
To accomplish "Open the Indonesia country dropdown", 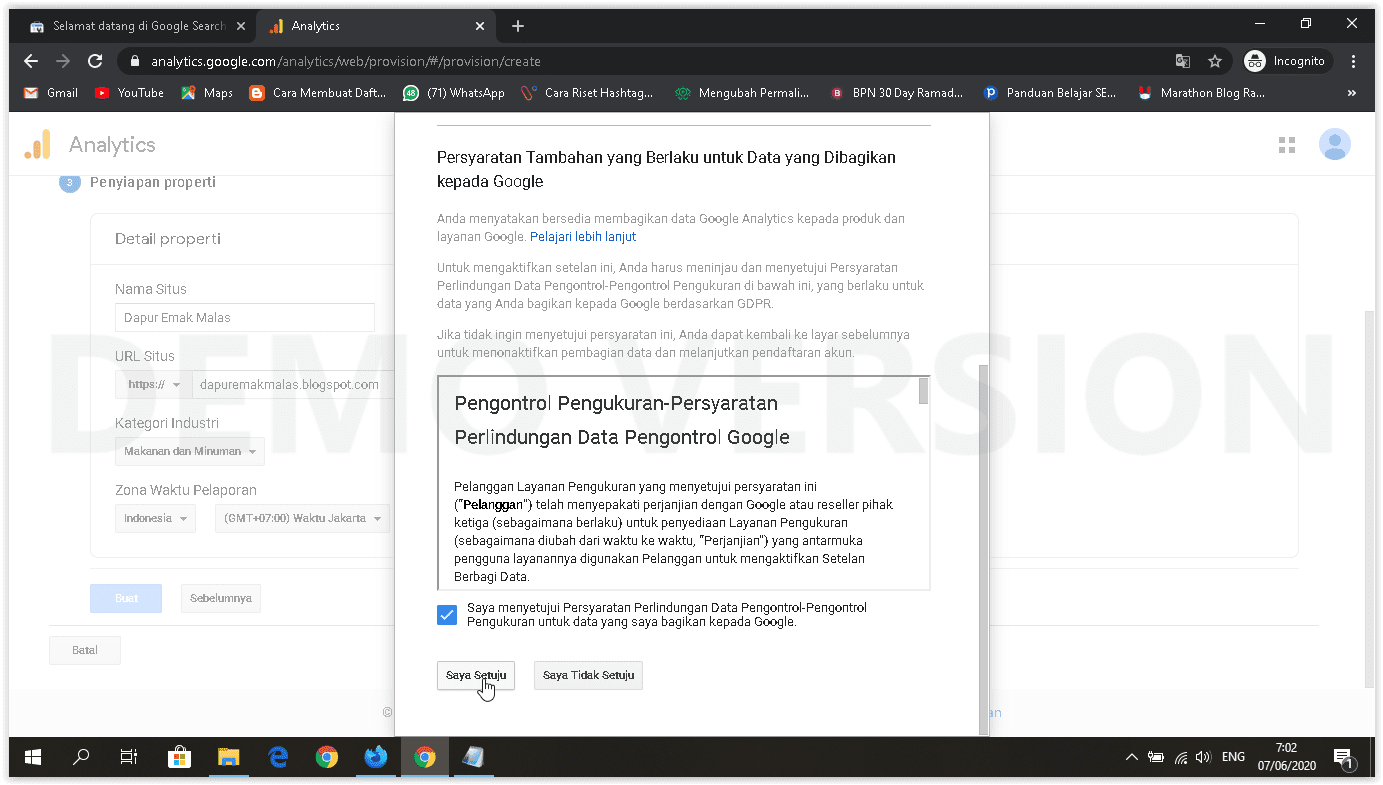I will [x=155, y=518].
